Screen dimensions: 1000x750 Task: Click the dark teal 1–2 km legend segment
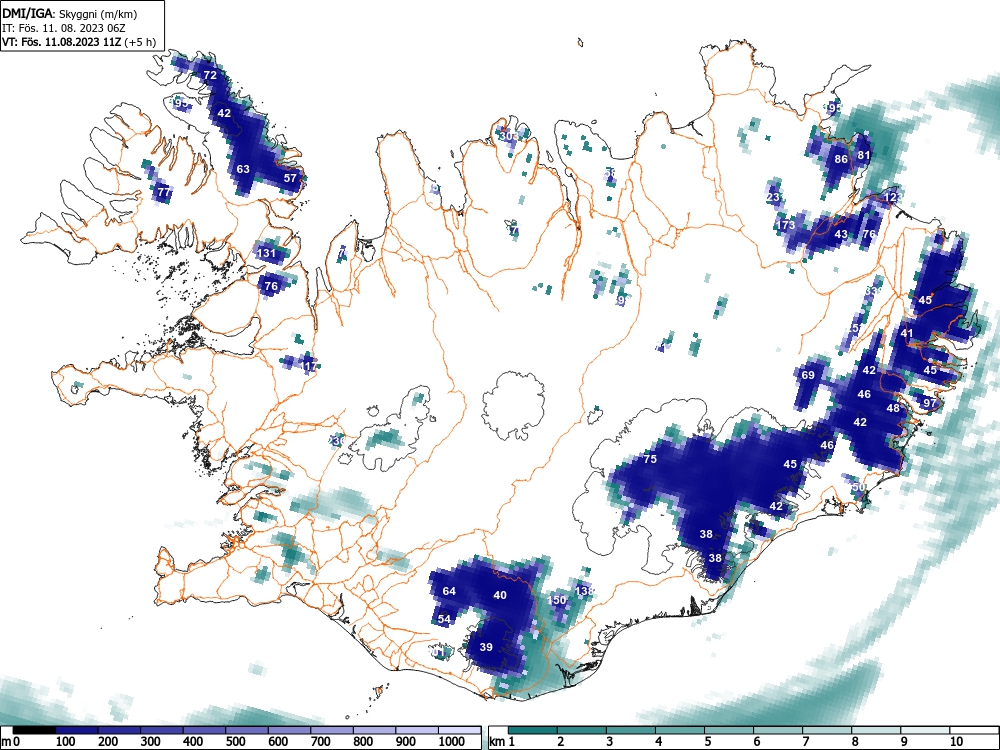tap(533, 730)
